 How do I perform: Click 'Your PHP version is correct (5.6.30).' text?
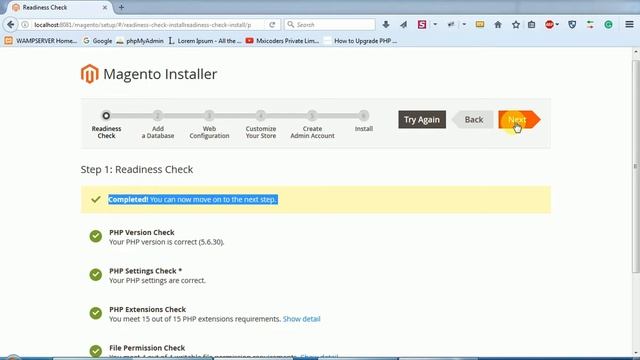(x=167, y=242)
